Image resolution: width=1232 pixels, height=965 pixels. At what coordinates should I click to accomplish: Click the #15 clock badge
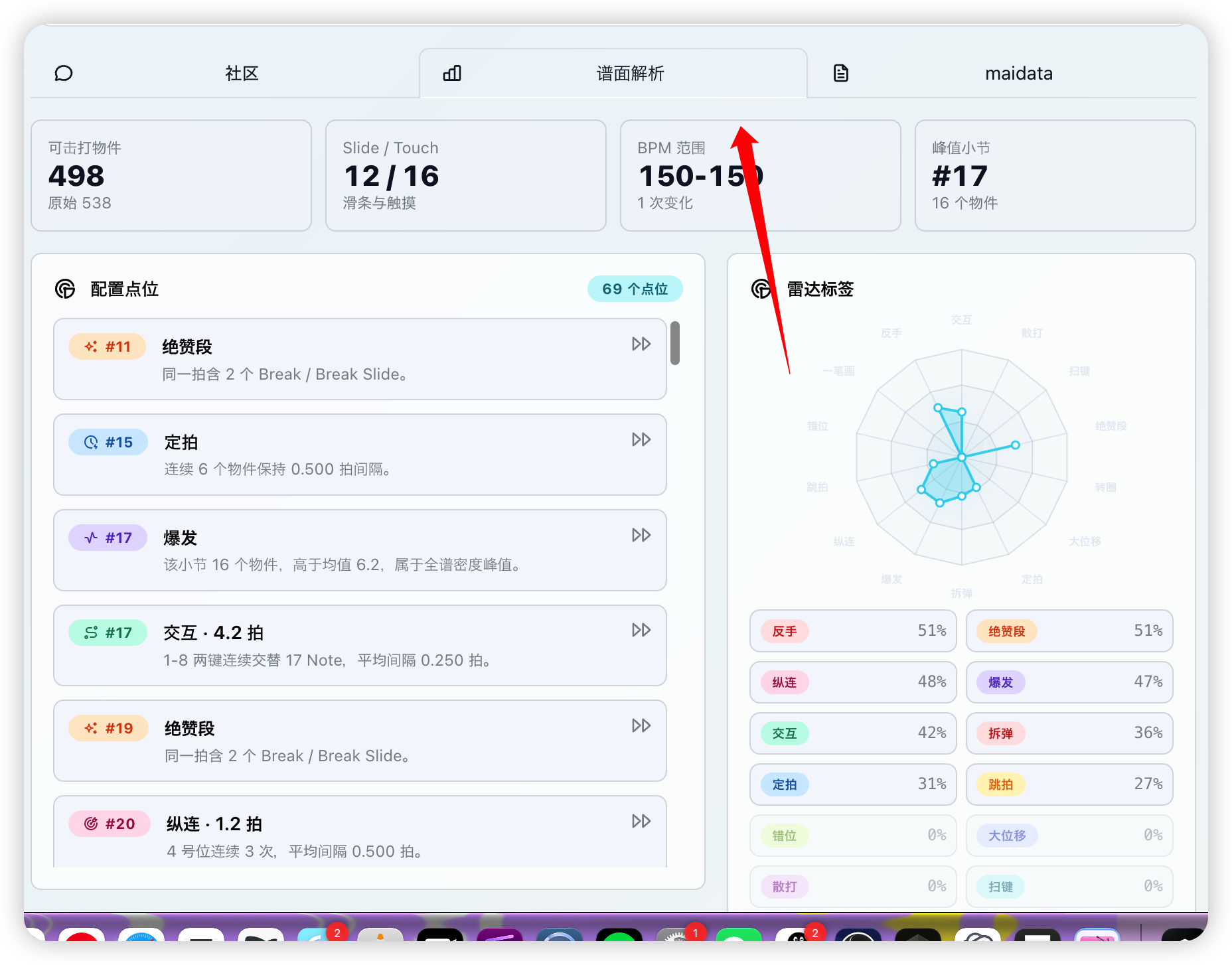click(108, 442)
